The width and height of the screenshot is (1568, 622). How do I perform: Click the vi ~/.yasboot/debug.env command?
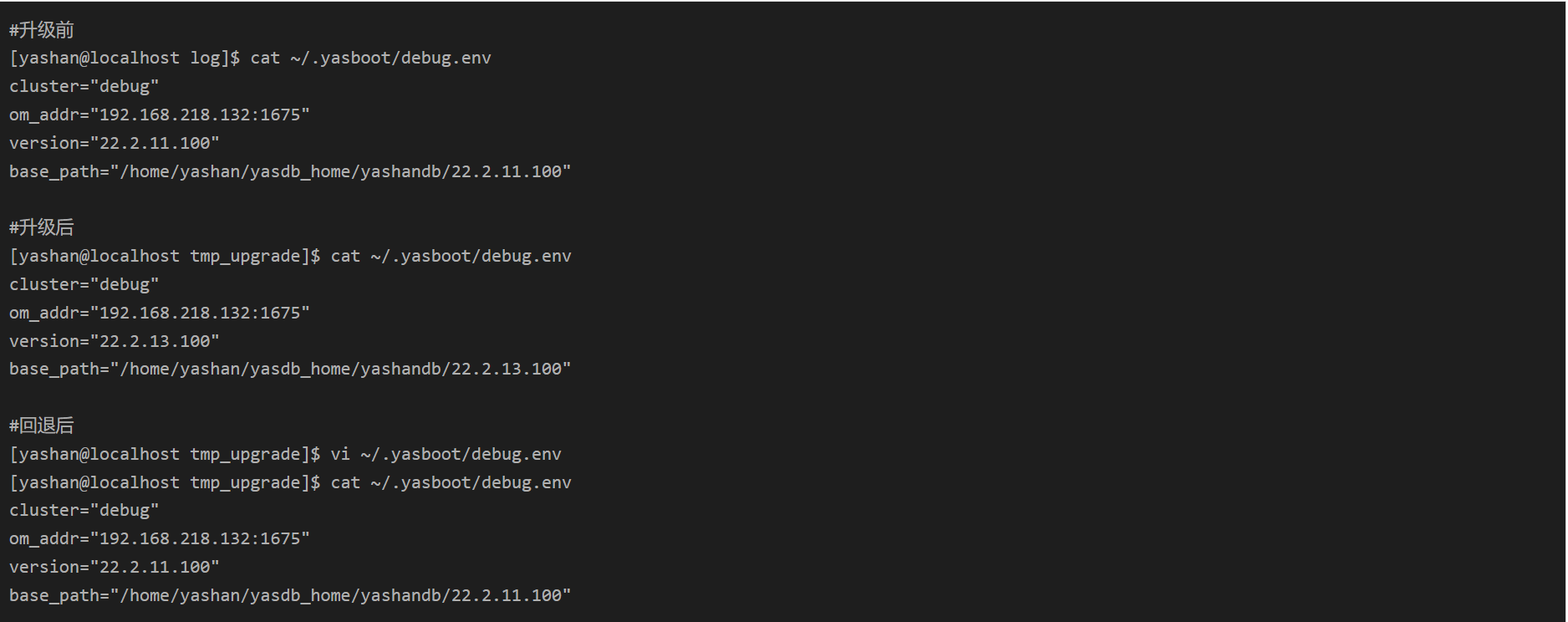point(445,454)
